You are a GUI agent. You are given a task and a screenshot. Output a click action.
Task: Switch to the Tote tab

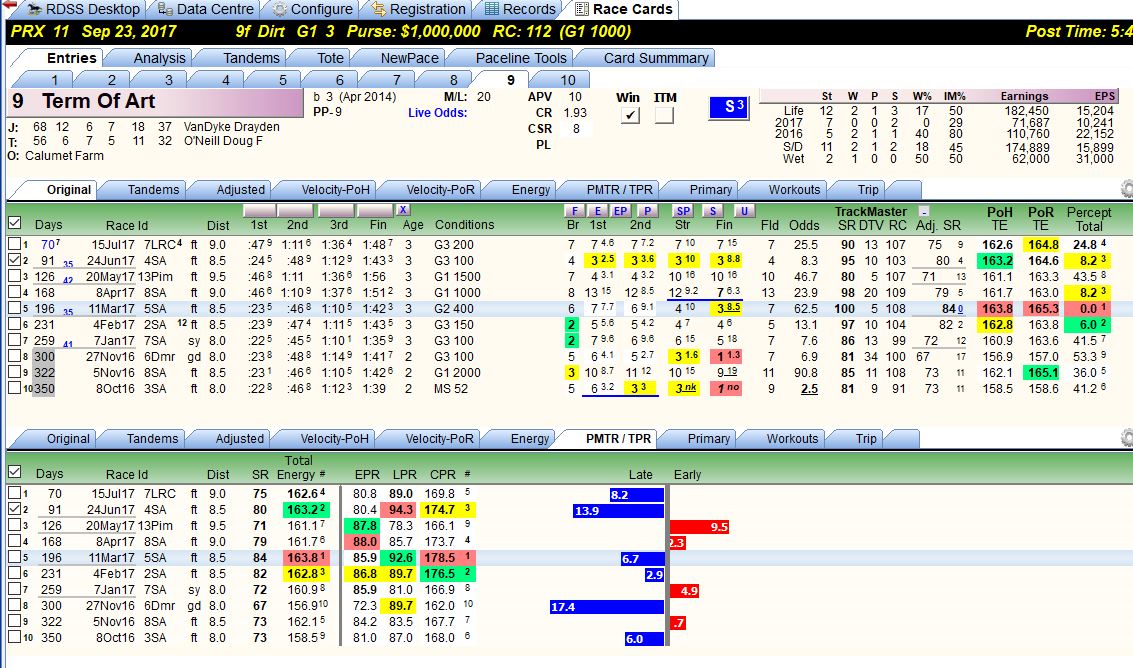pyautogui.click(x=330, y=58)
